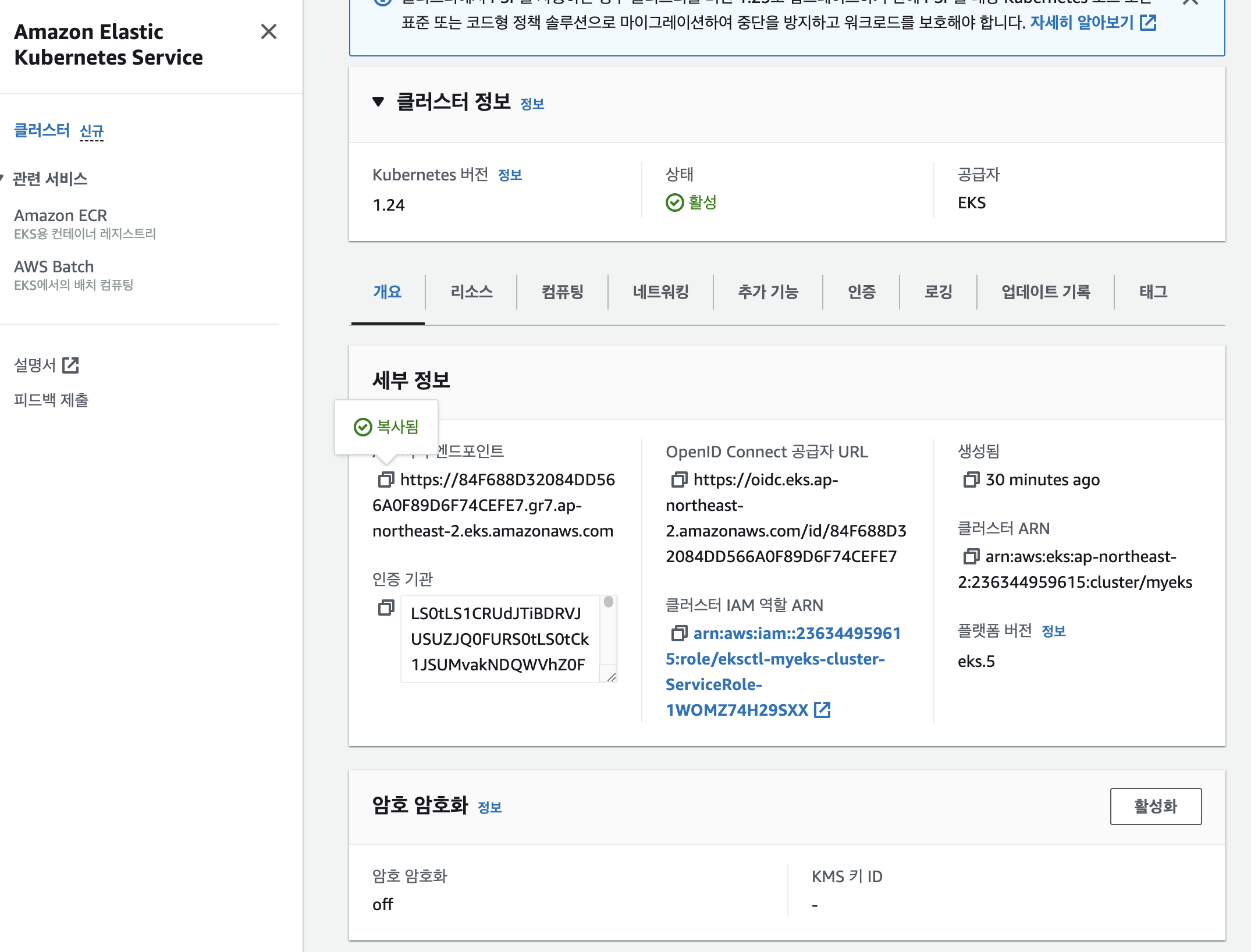Open the 네트워킹 tab
Screen dimensions: 1251x952
(660, 292)
